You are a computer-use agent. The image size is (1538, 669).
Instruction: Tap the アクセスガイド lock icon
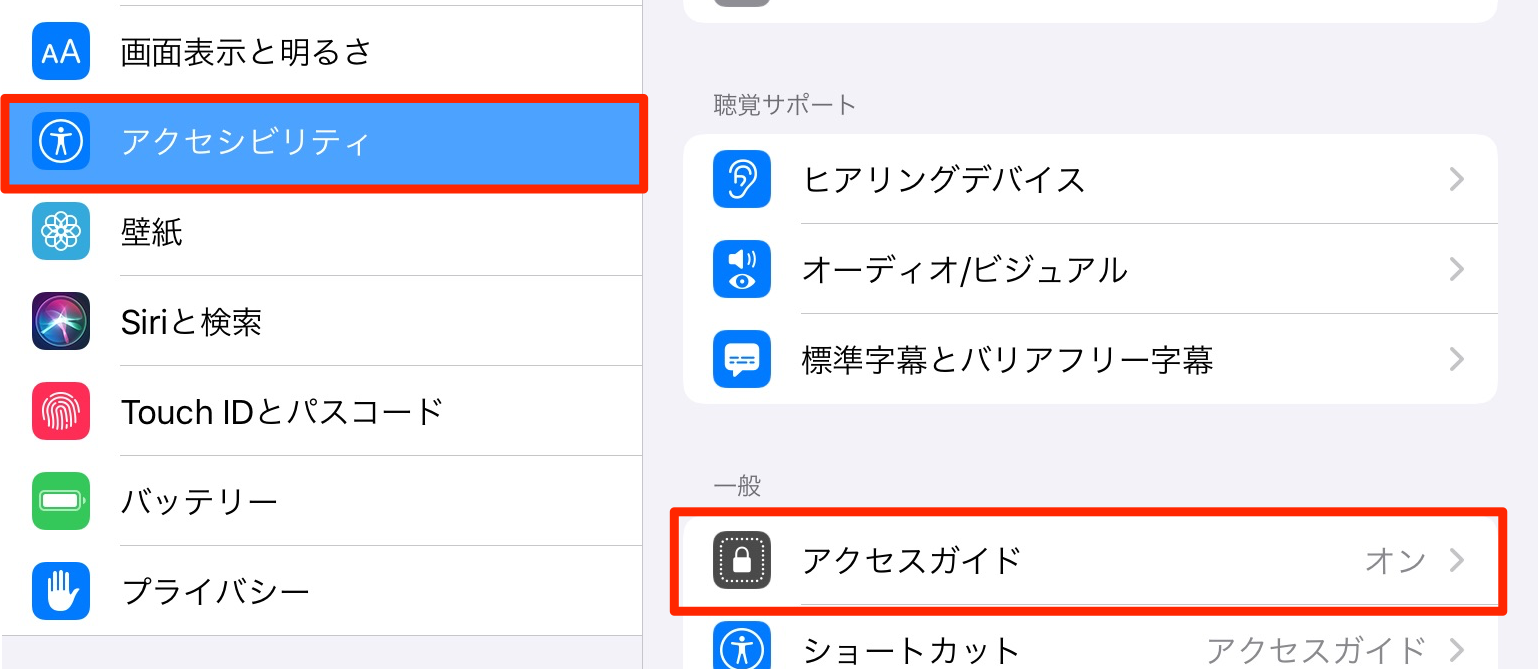742,560
